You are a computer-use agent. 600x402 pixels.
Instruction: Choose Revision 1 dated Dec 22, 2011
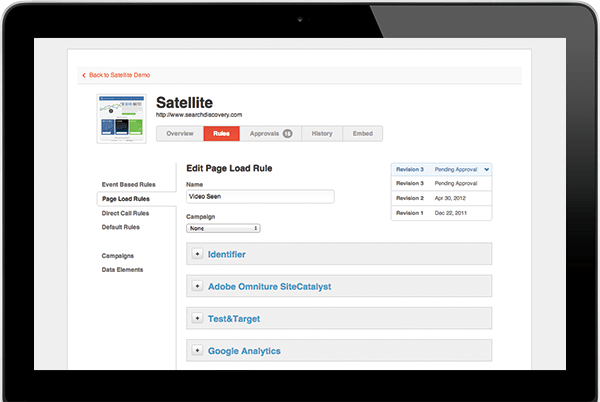tap(441, 212)
